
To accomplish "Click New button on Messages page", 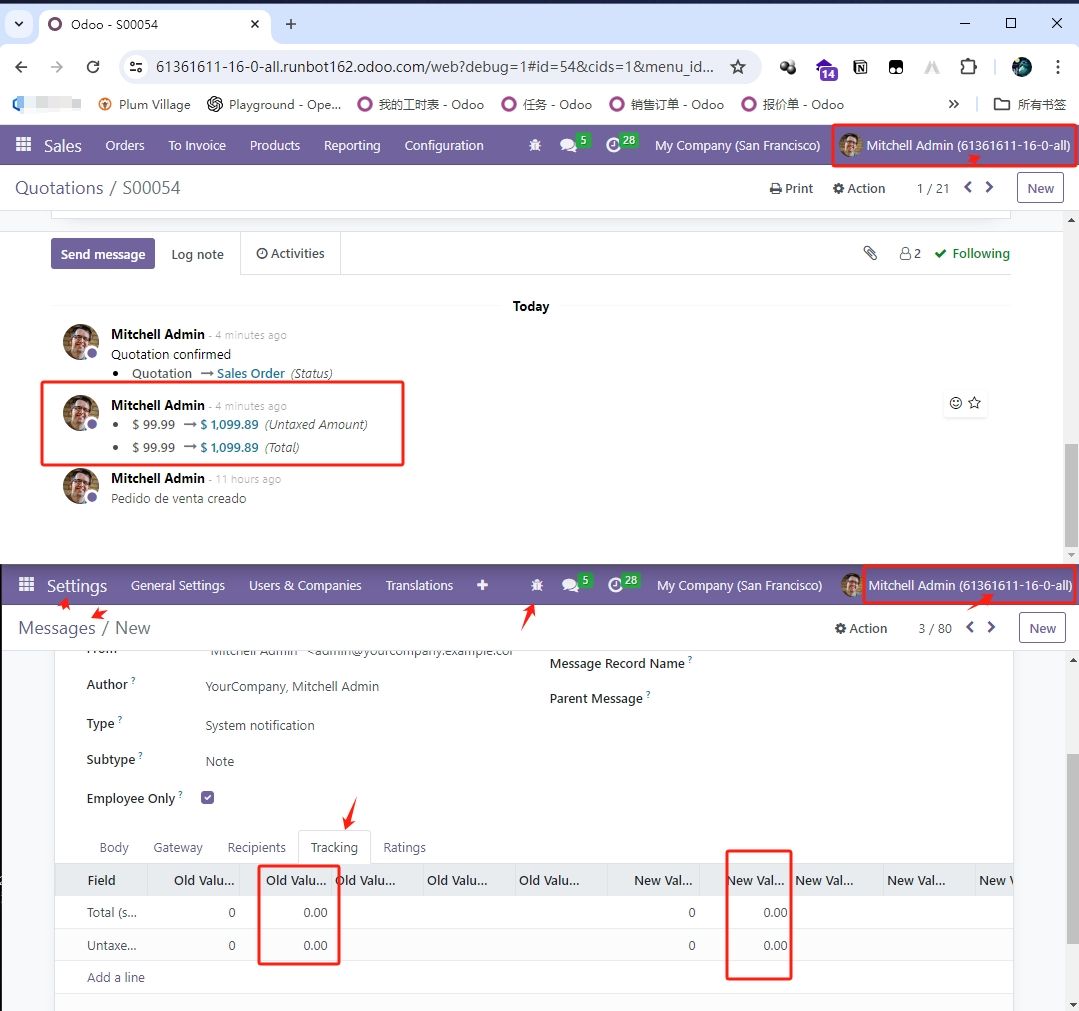I will (1042, 628).
